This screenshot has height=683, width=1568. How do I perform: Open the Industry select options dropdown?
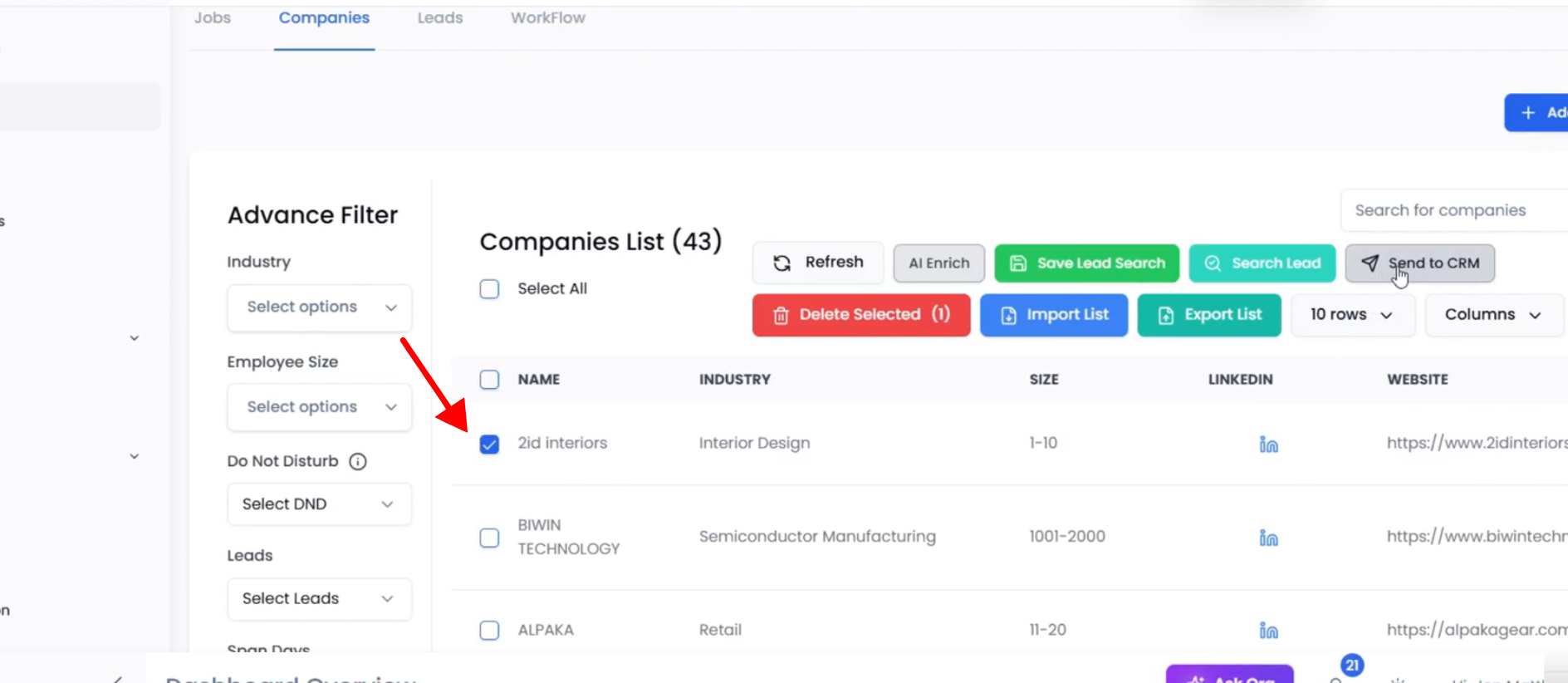(x=320, y=307)
